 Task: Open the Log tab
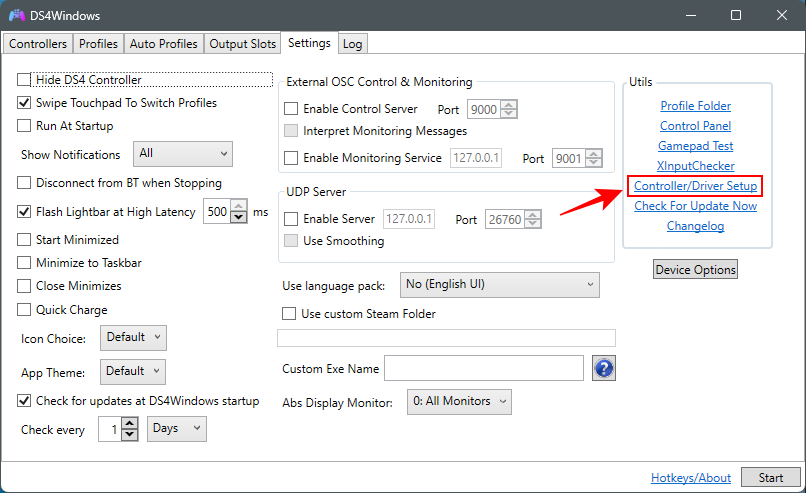point(352,44)
